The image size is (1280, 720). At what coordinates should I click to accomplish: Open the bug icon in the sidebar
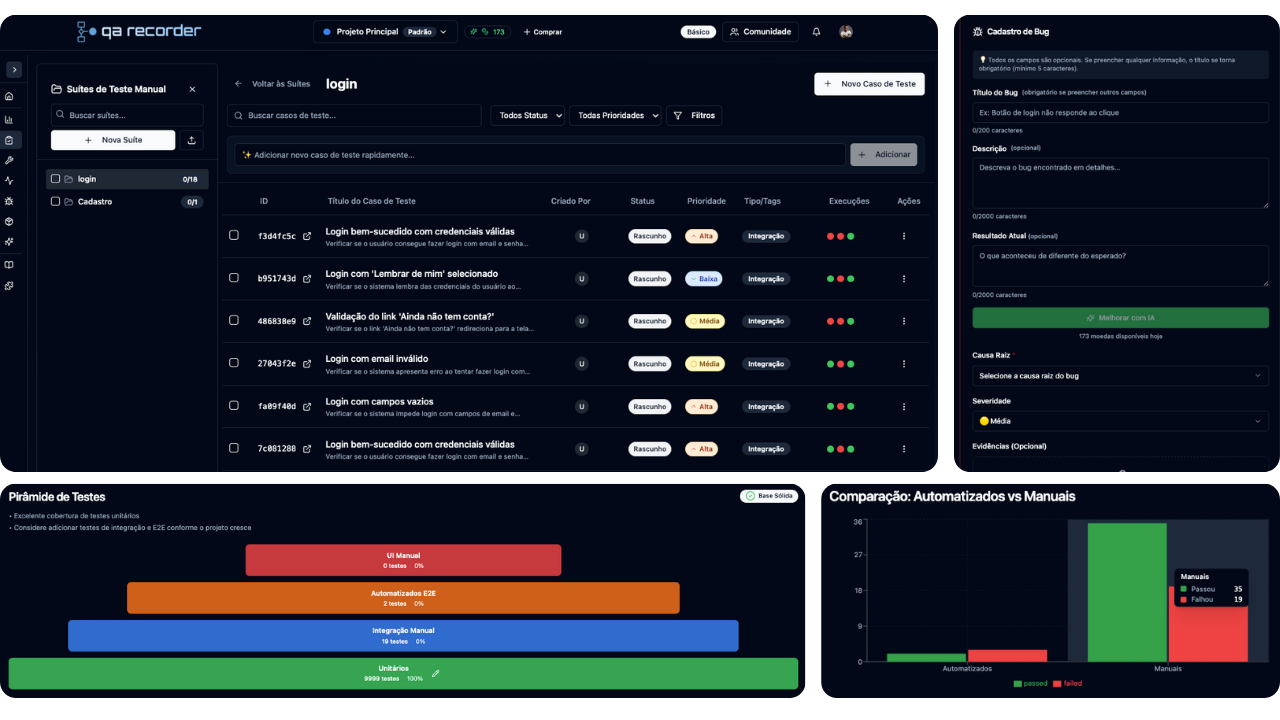pyautogui.click(x=9, y=201)
